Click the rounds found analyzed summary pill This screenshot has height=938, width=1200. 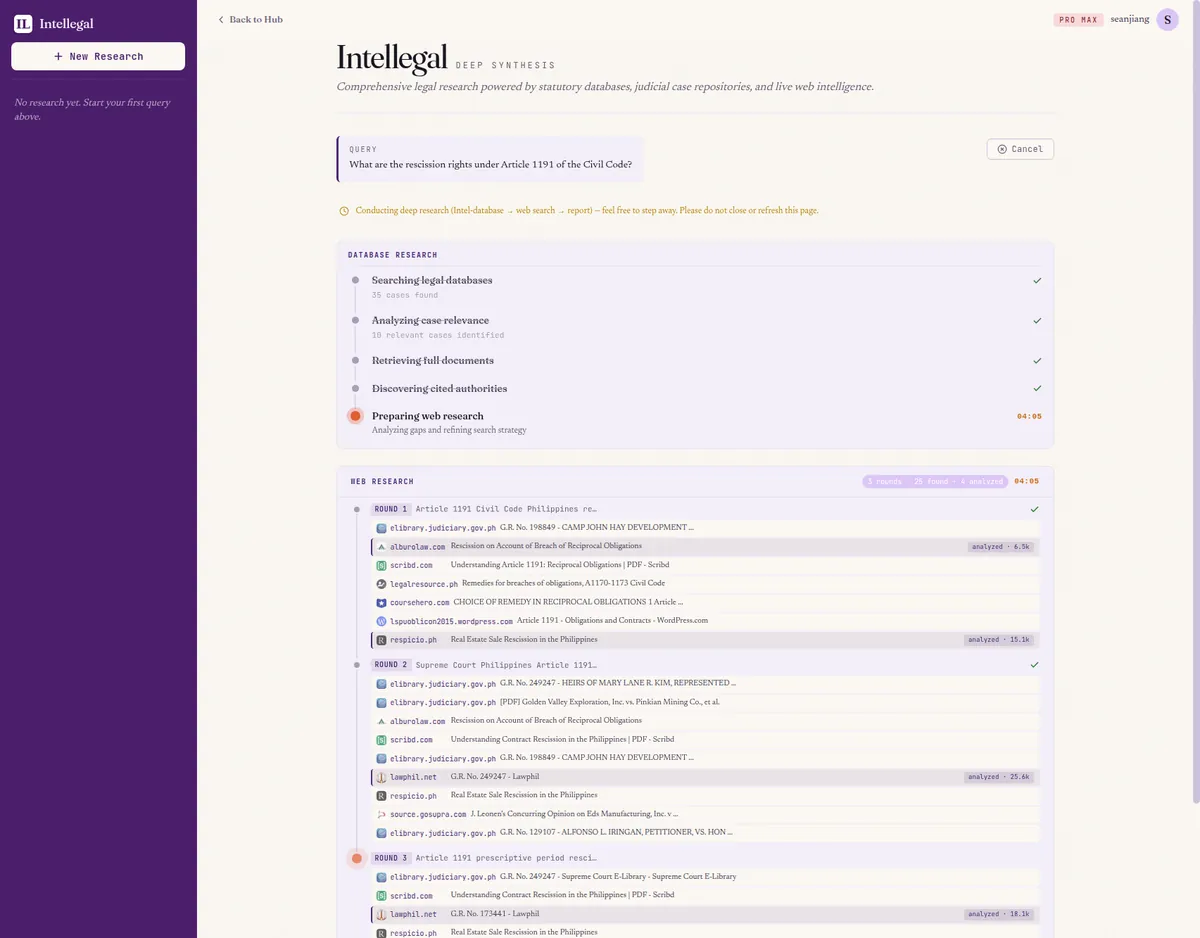coord(935,481)
